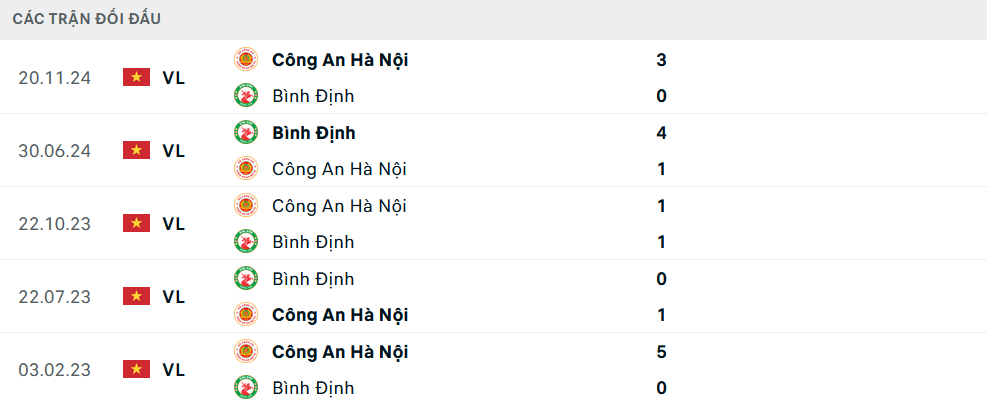The image size is (987, 405).
Task: Open Công An Hà Nội in 03.02.23 match
Action: tap(340, 351)
